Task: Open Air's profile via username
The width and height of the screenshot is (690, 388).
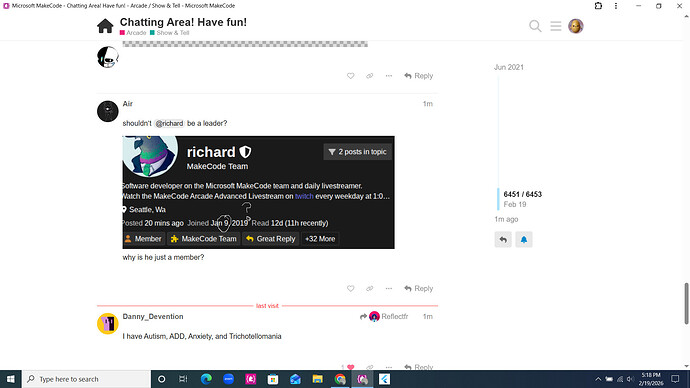Action: [x=128, y=104]
